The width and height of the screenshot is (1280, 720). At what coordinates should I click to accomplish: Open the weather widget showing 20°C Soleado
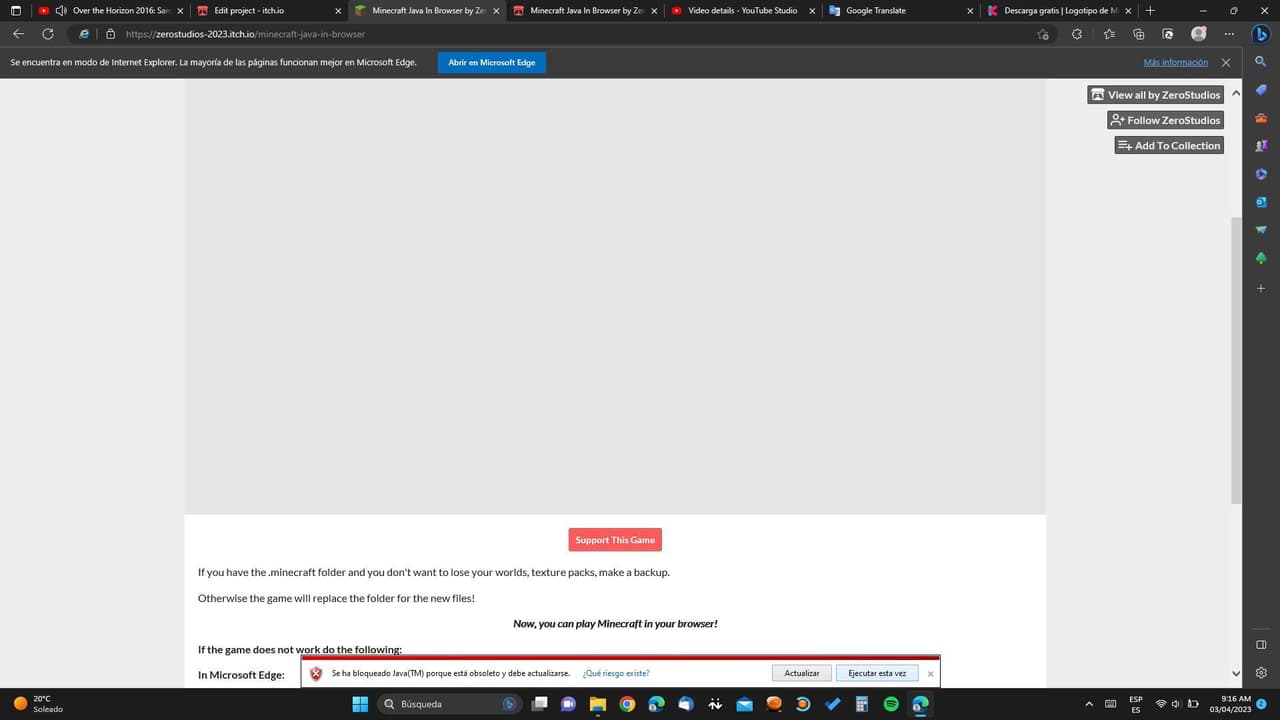(x=38, y=704)
